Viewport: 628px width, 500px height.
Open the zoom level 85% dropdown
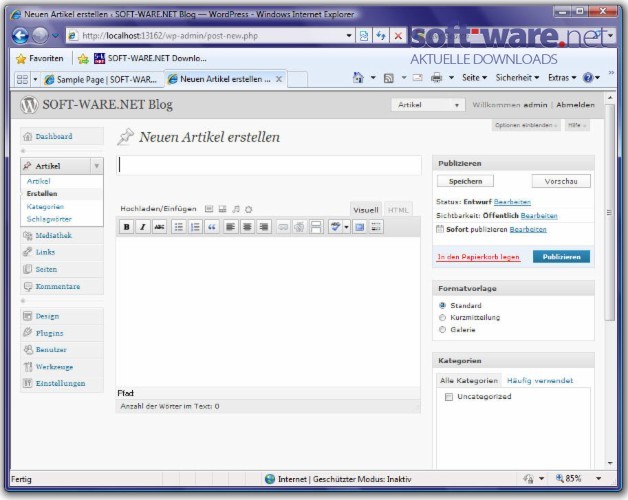point(598,479)
